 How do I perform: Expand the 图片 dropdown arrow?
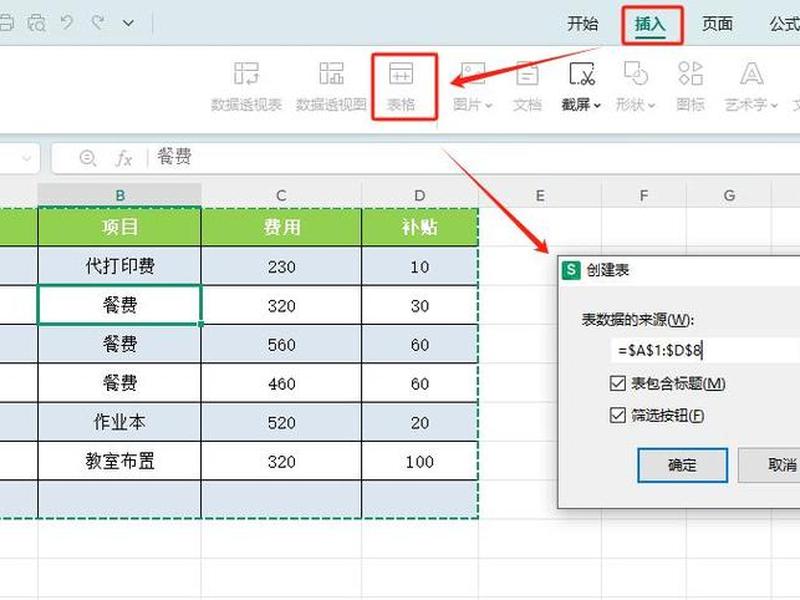point(488,105)
